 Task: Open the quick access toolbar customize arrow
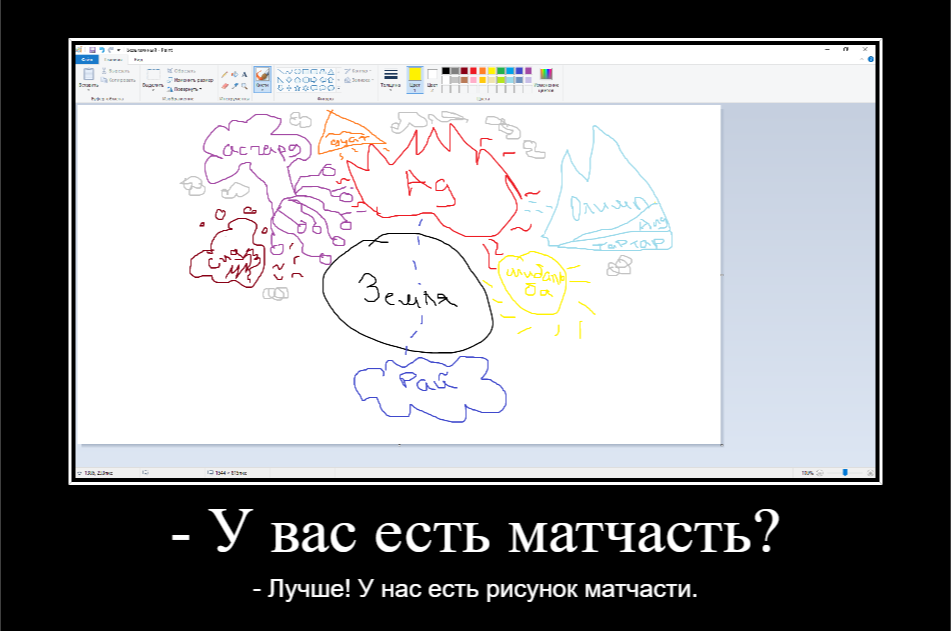(x=119, y=50)
